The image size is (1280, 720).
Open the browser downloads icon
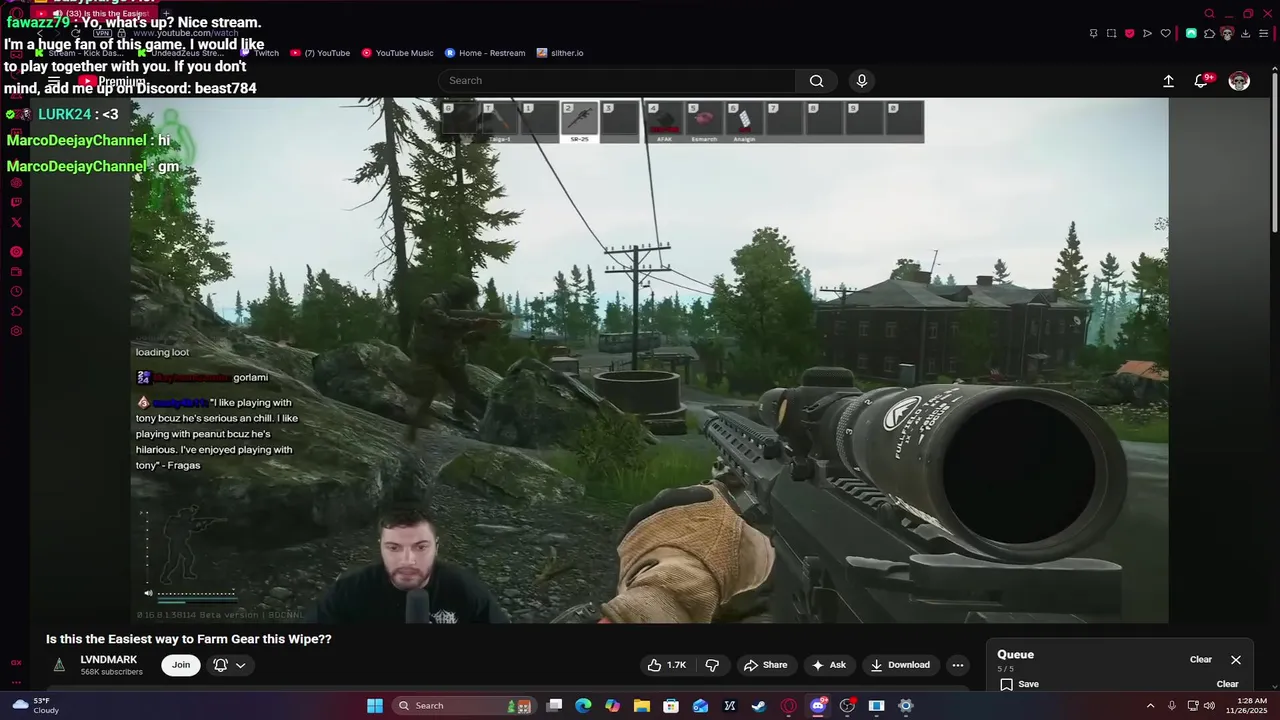(1245, 33)
